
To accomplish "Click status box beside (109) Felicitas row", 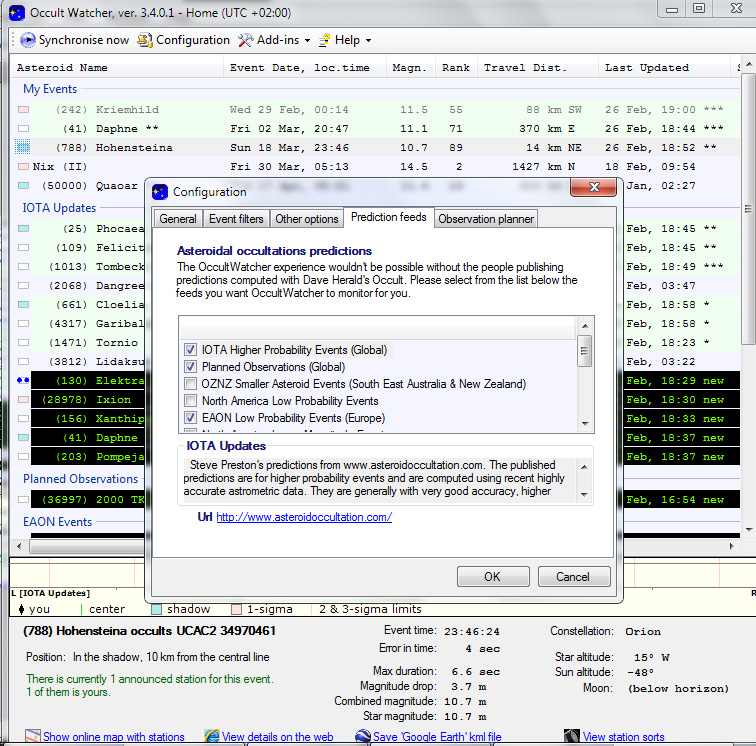I will pyautogui.click(x=23, y=247).
